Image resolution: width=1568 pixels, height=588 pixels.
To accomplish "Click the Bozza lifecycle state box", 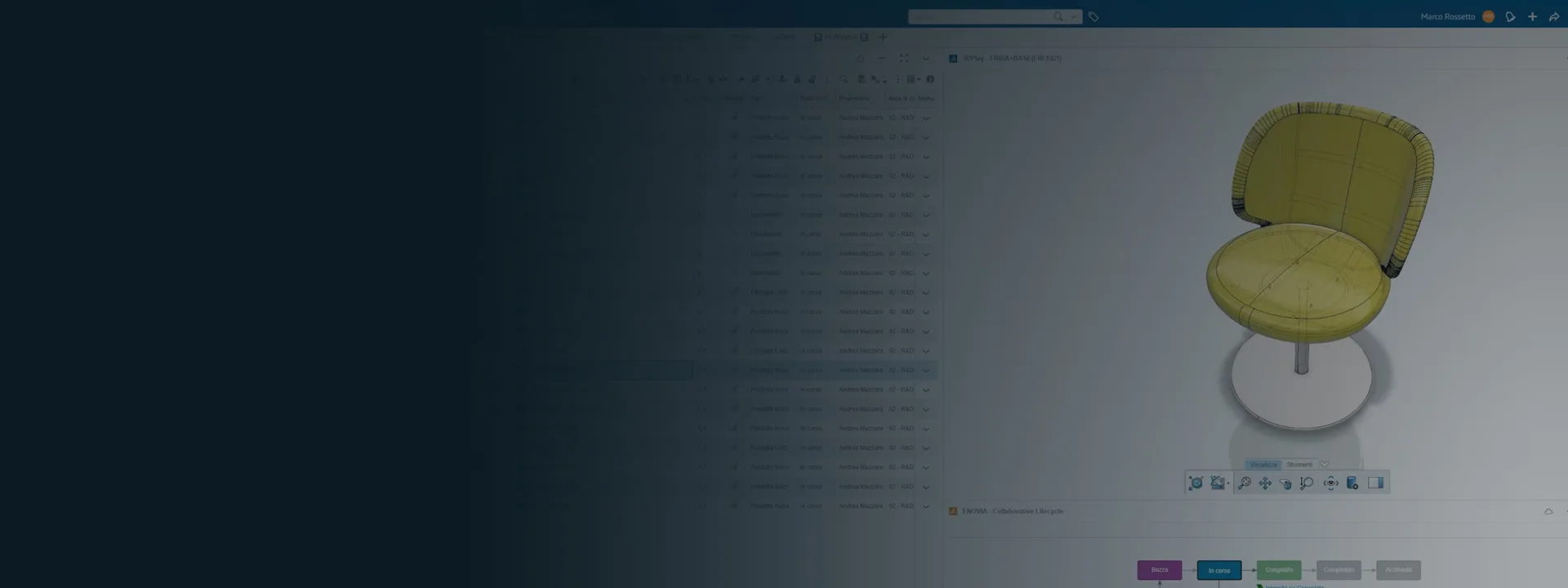I will pos(1159,570).
